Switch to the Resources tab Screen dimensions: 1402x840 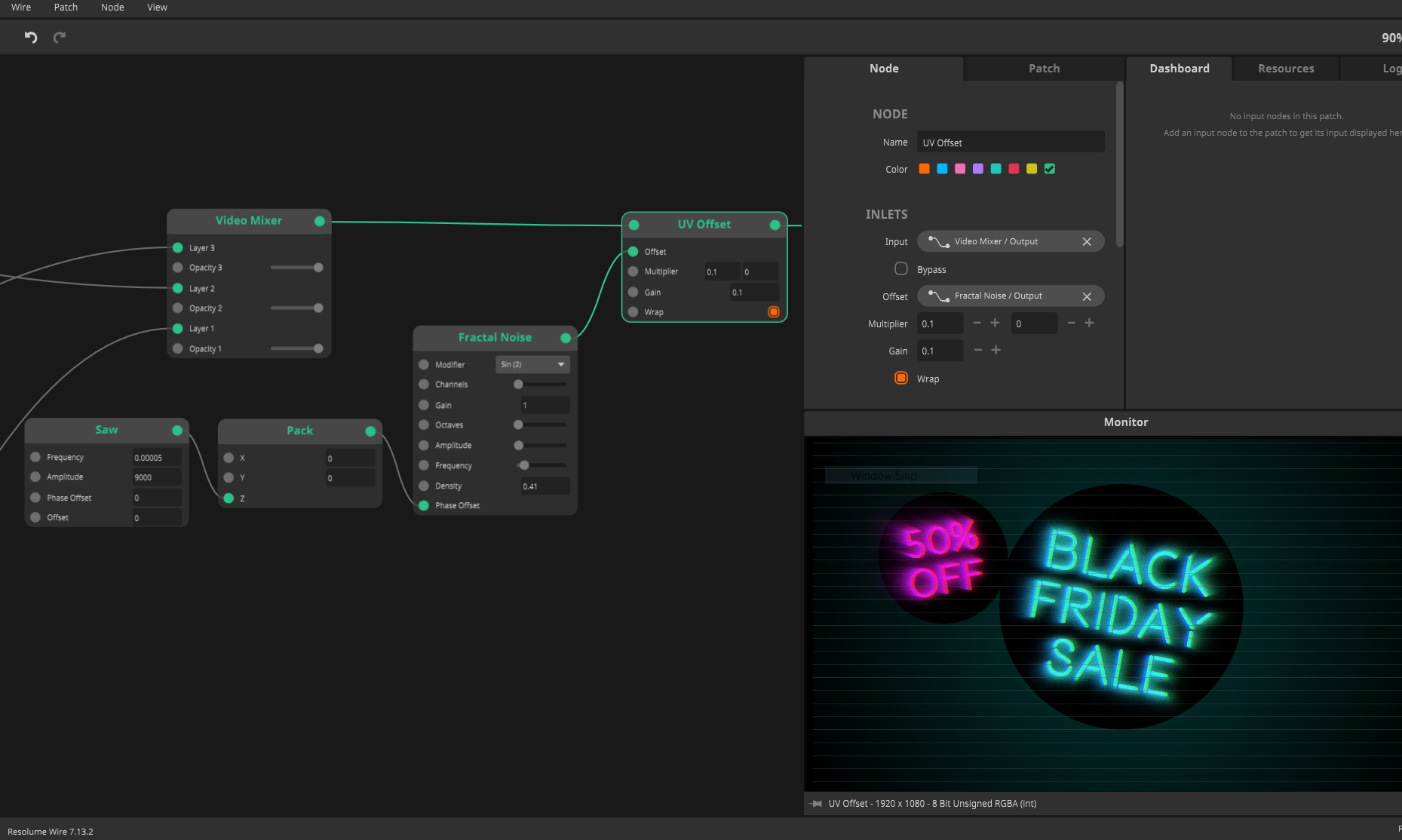pyautogui.click(x=1286, y=69)
